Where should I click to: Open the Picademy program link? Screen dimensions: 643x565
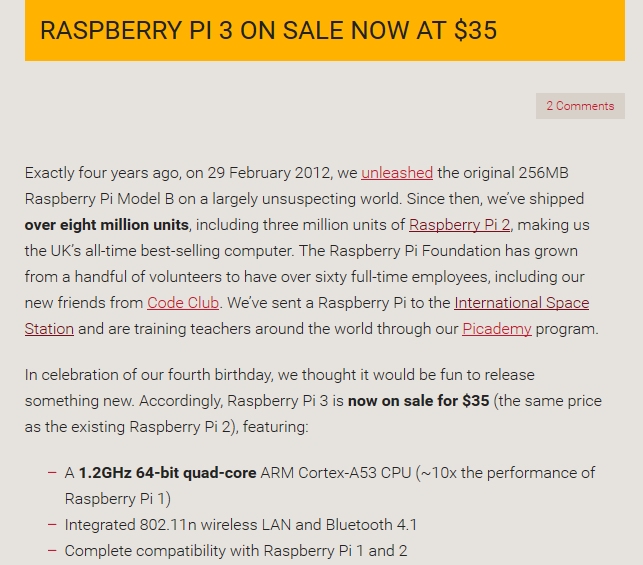[497, 329]
